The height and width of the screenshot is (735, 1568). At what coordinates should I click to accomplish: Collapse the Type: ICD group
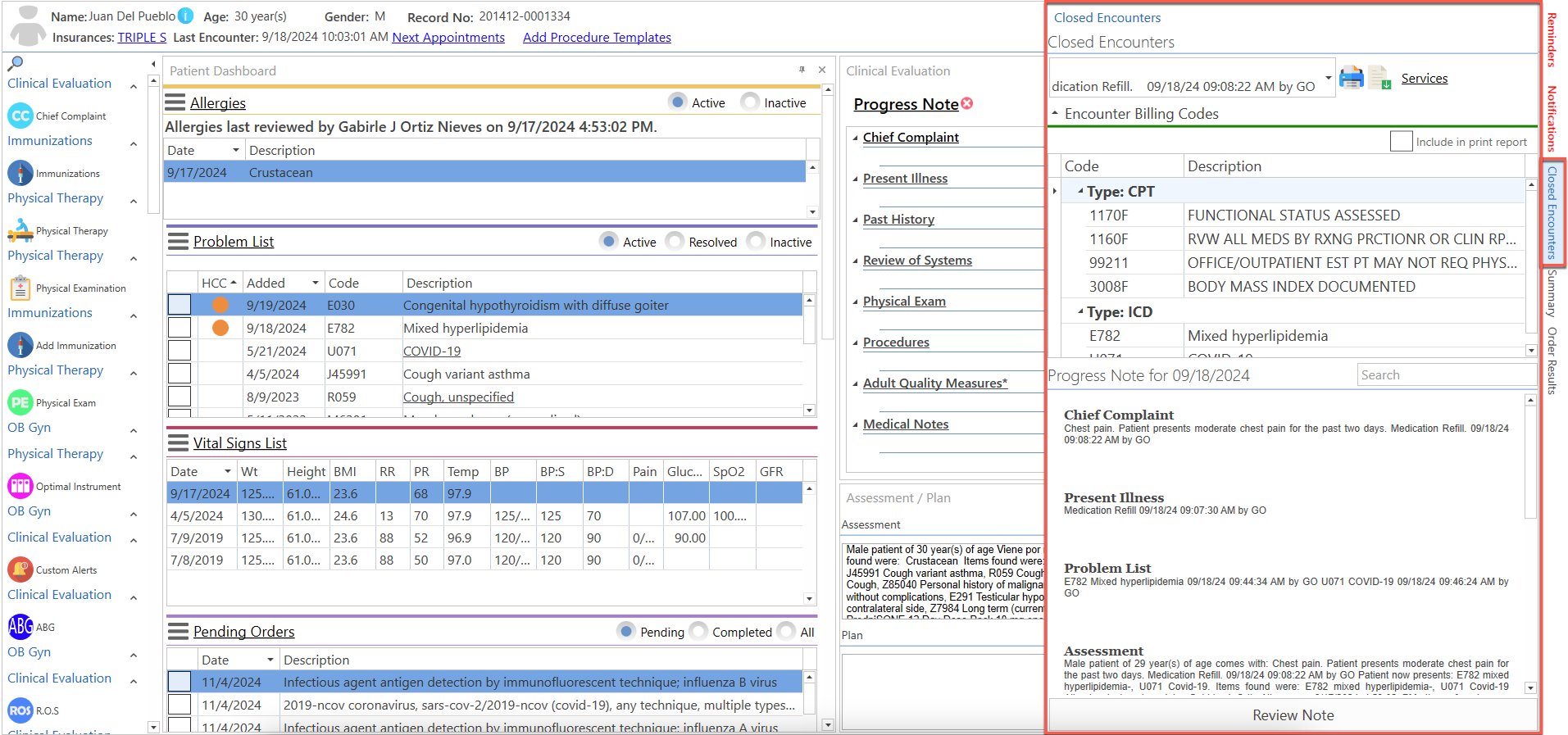tap(1079, 311)
